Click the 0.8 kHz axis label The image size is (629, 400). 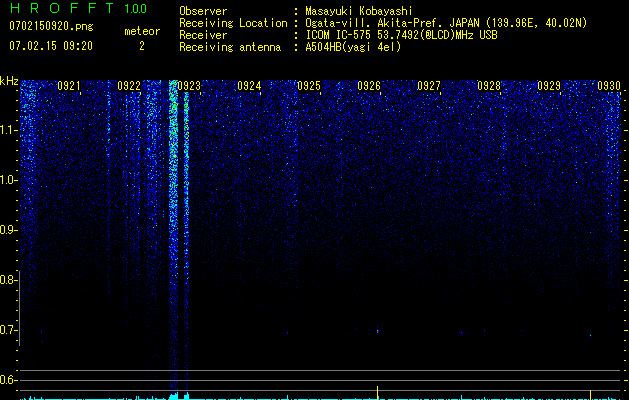point(8,280)
